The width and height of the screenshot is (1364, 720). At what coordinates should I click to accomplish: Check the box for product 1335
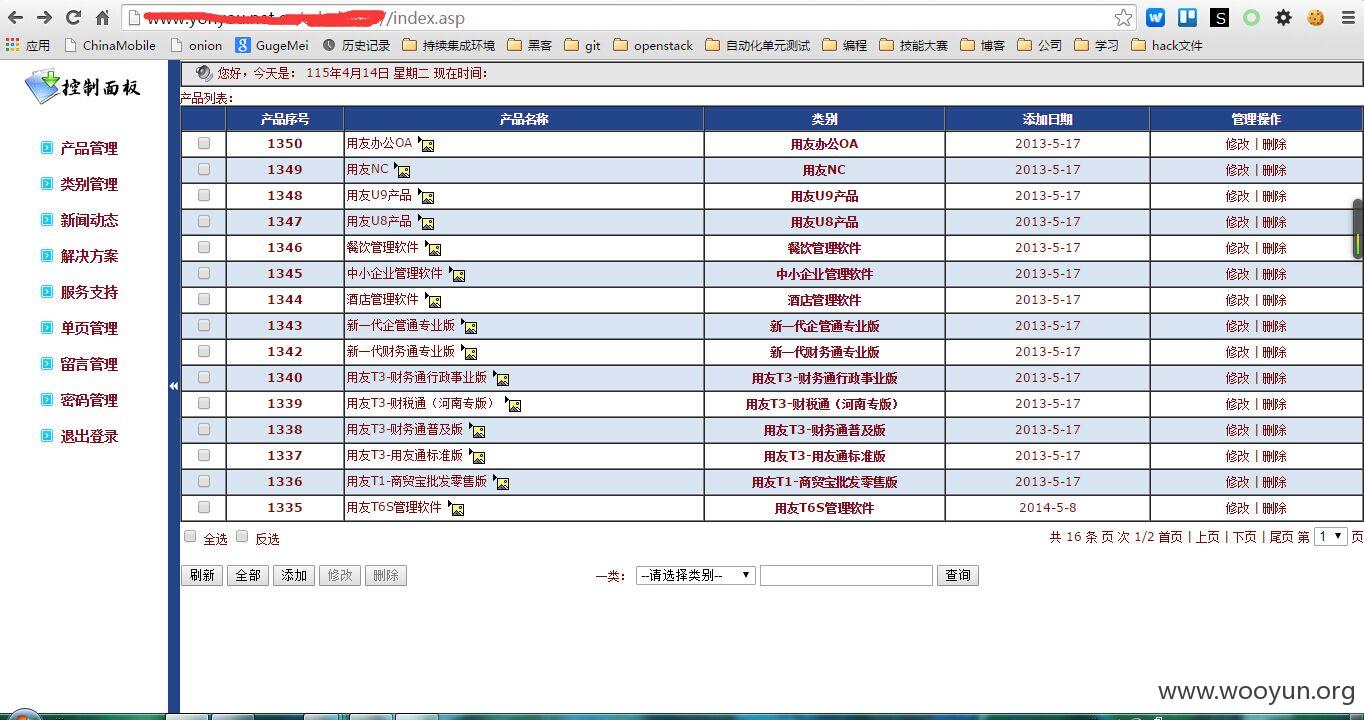click(x=204, y=507)
